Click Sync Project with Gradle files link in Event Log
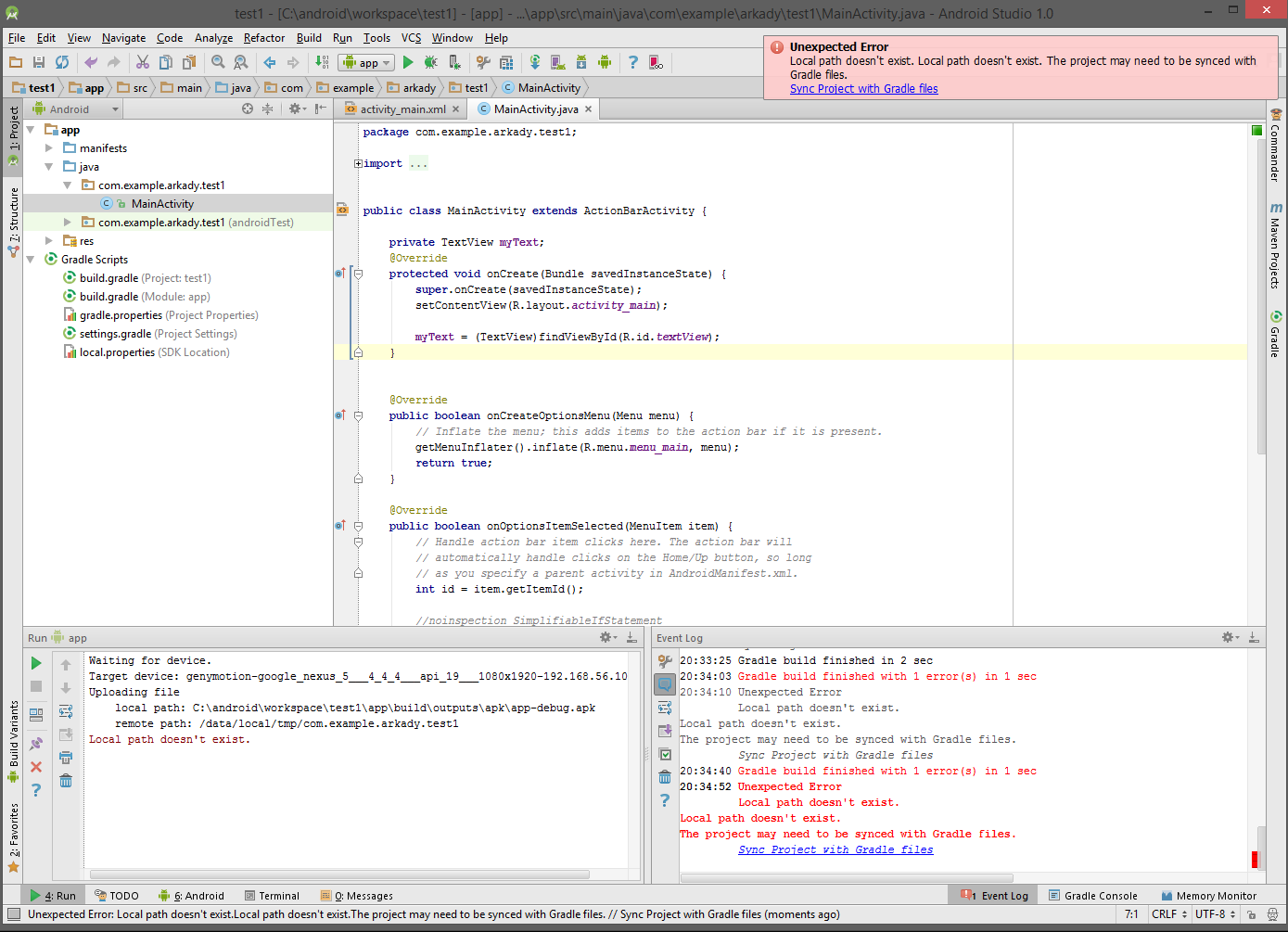 [835, 849]
